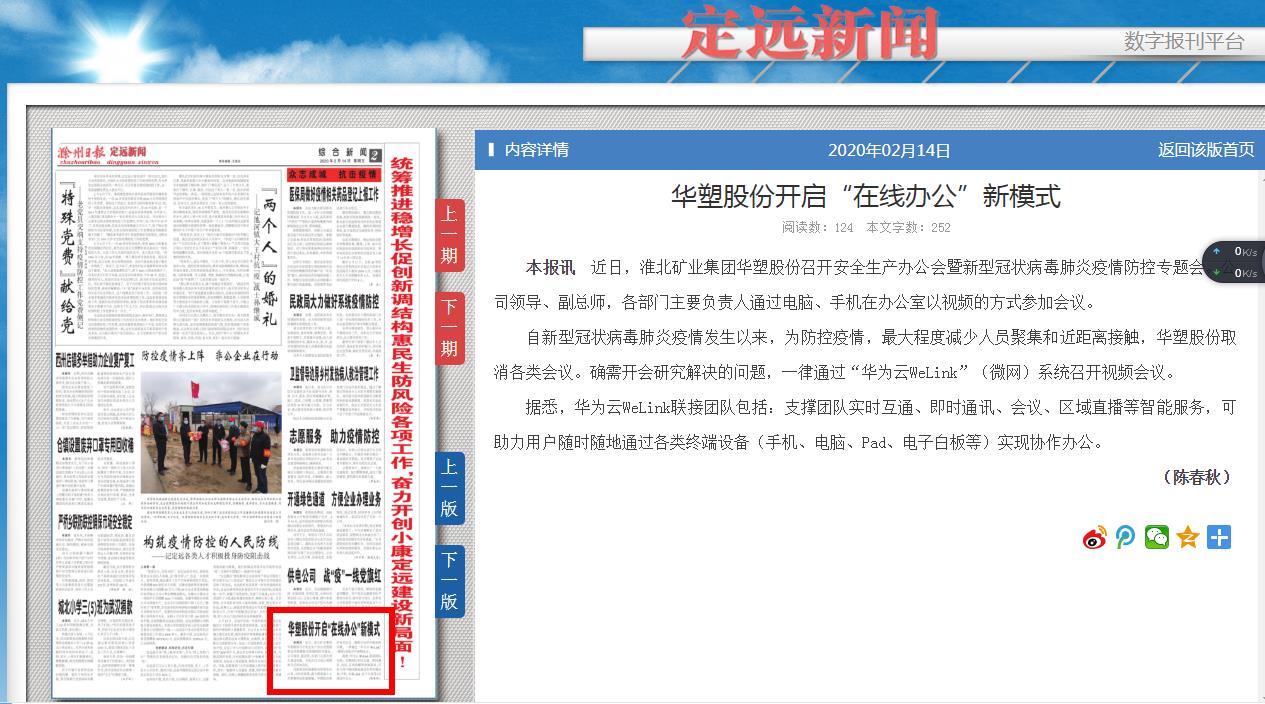1265x704 pixels.
Task: Click the network speed monitor widget
Action: [x=1233, y=262]
